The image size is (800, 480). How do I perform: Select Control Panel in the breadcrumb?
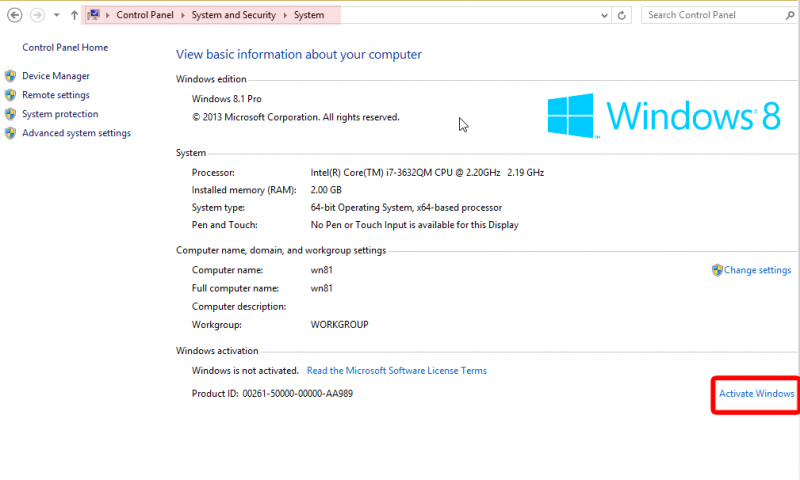click(x=145, y=15)
